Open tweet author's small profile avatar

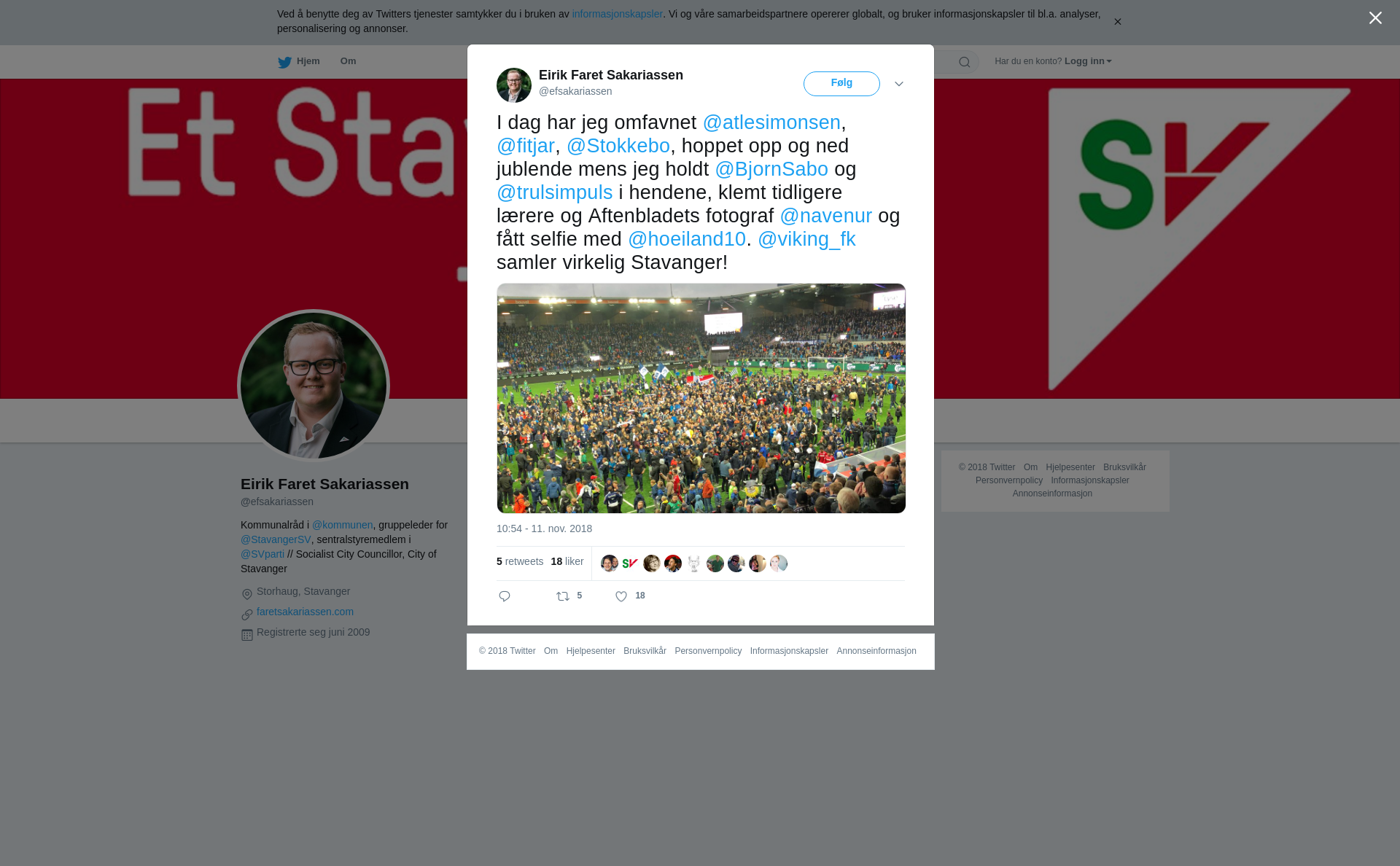(514, 85)
